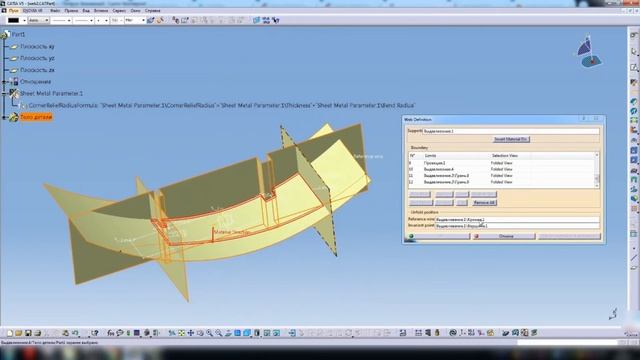Open the layer selection dropdown
640x360 pixels.
click(x=135, y=20)
